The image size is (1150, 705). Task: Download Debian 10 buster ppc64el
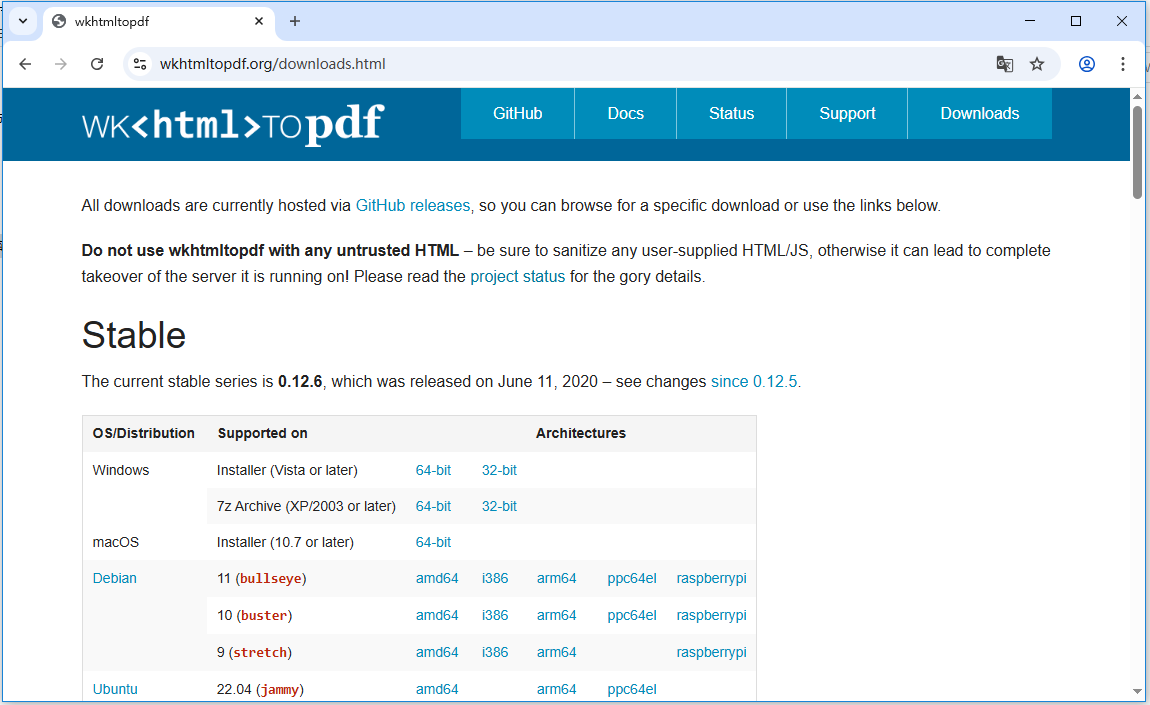pos(632,615)
